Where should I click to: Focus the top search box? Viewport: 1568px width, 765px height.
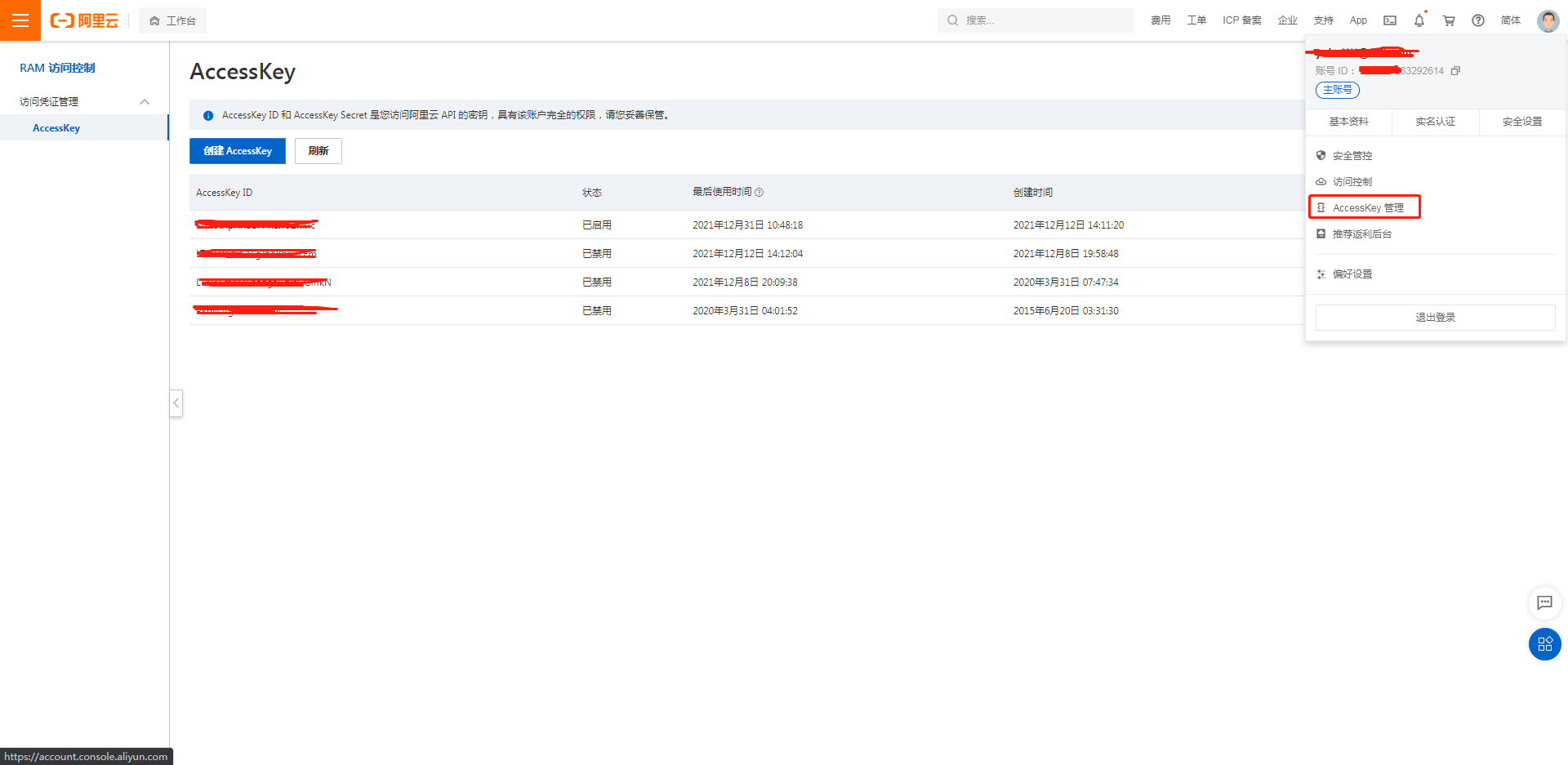coord(1035,20)
